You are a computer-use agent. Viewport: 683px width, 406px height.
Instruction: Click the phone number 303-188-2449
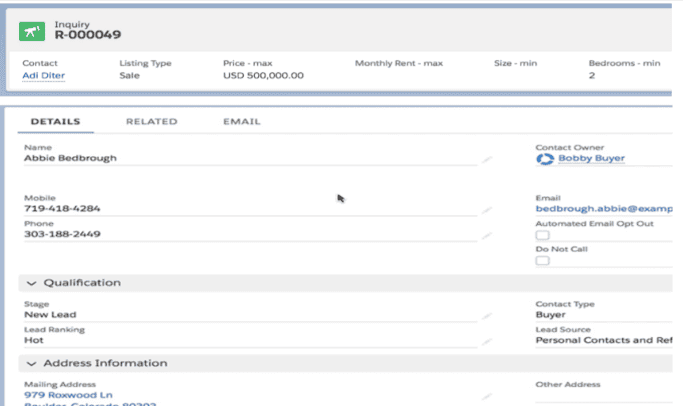pyautogui.click(x=62, y=235)
